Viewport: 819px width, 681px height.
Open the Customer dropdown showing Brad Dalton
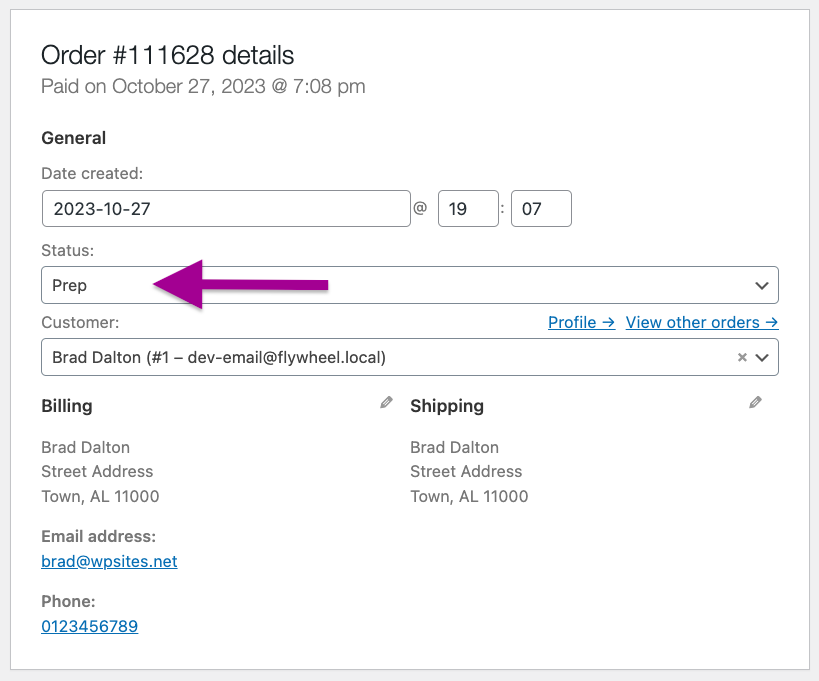click(x=380, y=357)
